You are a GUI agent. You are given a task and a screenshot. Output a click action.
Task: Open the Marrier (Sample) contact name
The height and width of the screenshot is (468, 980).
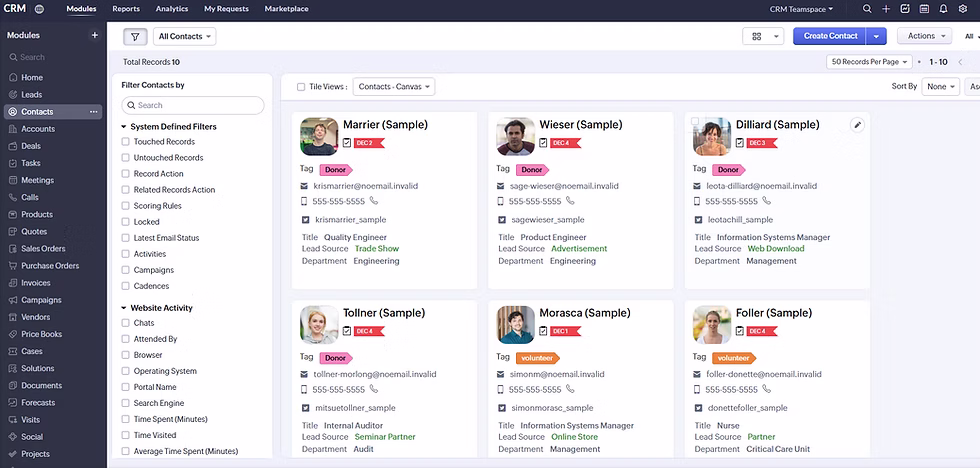coord(385,125)
